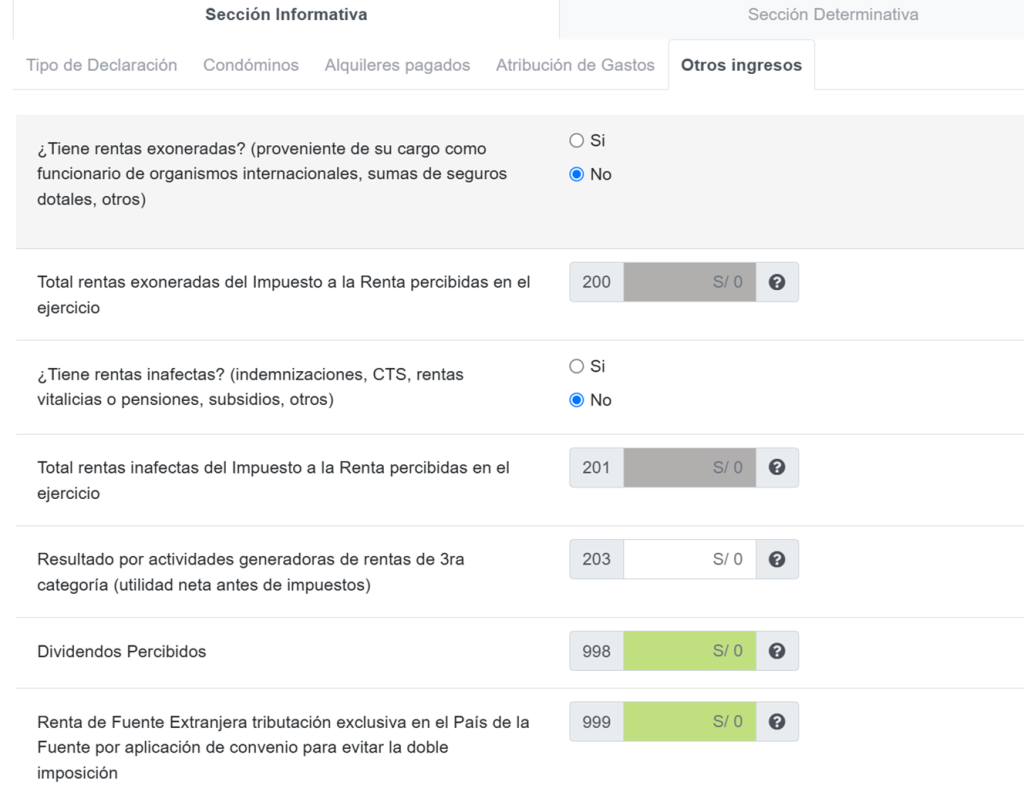This screenshot has height=789, width=1024.
Task: Select No for rentas exoneradas
Action: click(x=576, y=174)
